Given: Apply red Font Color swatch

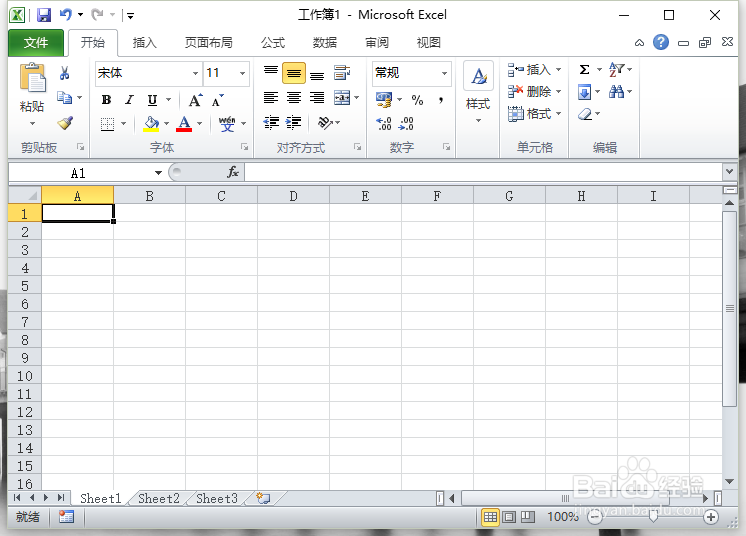Looking at the screenshot, I should click(184, 124).
